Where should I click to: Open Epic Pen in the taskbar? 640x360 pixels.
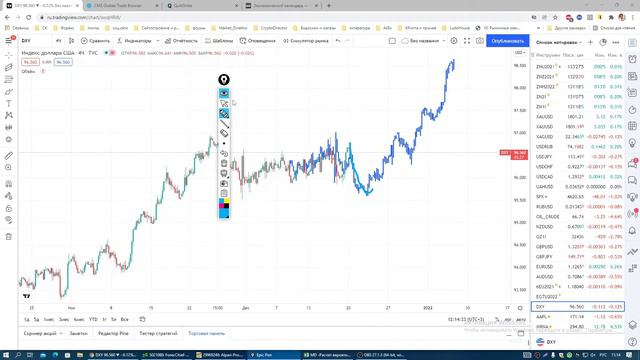(273, 355)
